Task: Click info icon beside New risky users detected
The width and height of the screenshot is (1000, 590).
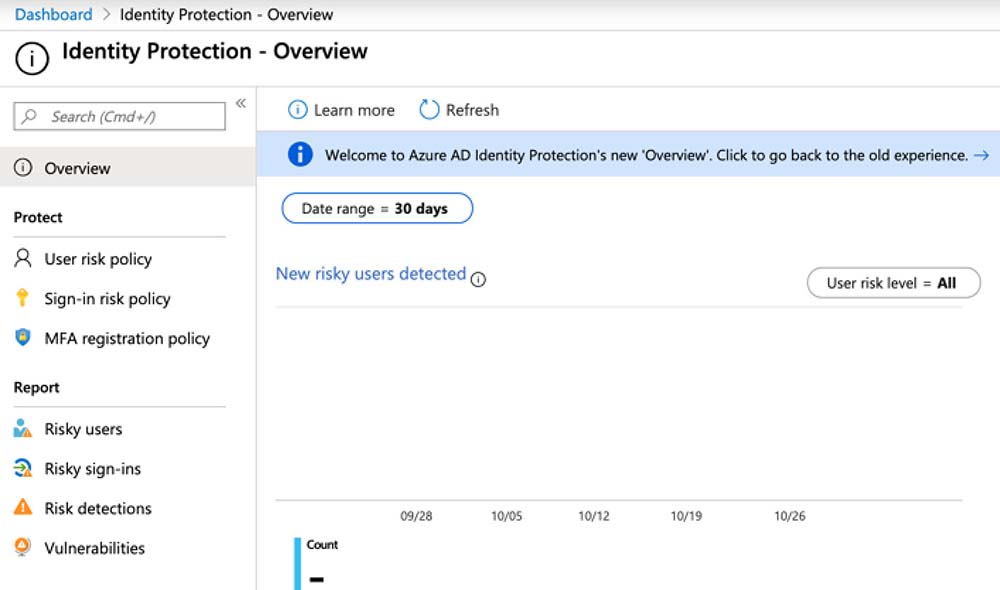Action: tap(478, 280)
